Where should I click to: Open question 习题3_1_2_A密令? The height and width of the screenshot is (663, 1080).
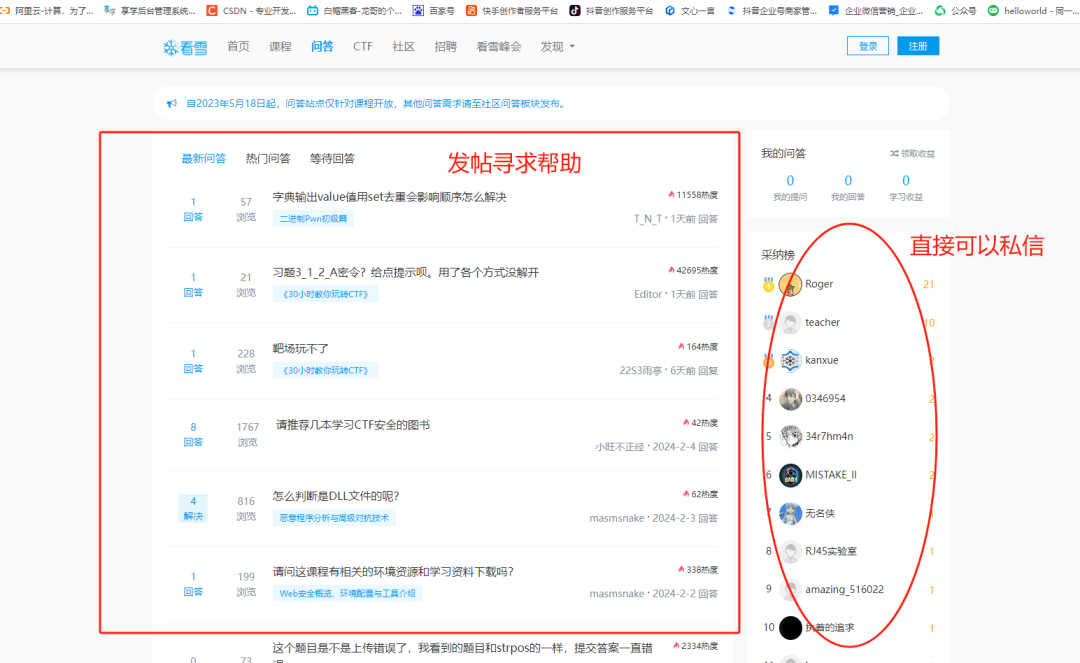(406, 273)
